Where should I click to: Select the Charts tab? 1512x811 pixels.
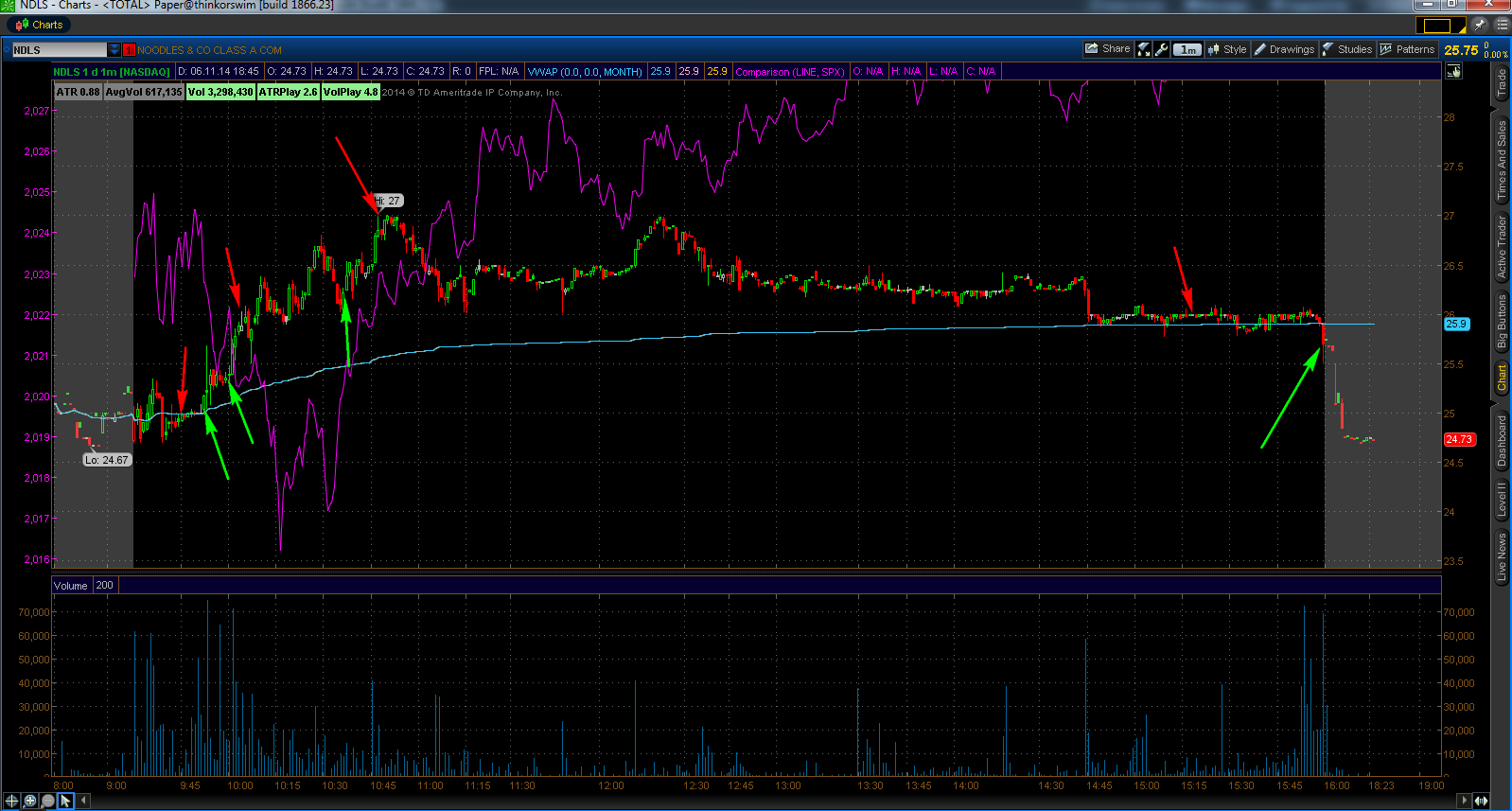(39, 25)
